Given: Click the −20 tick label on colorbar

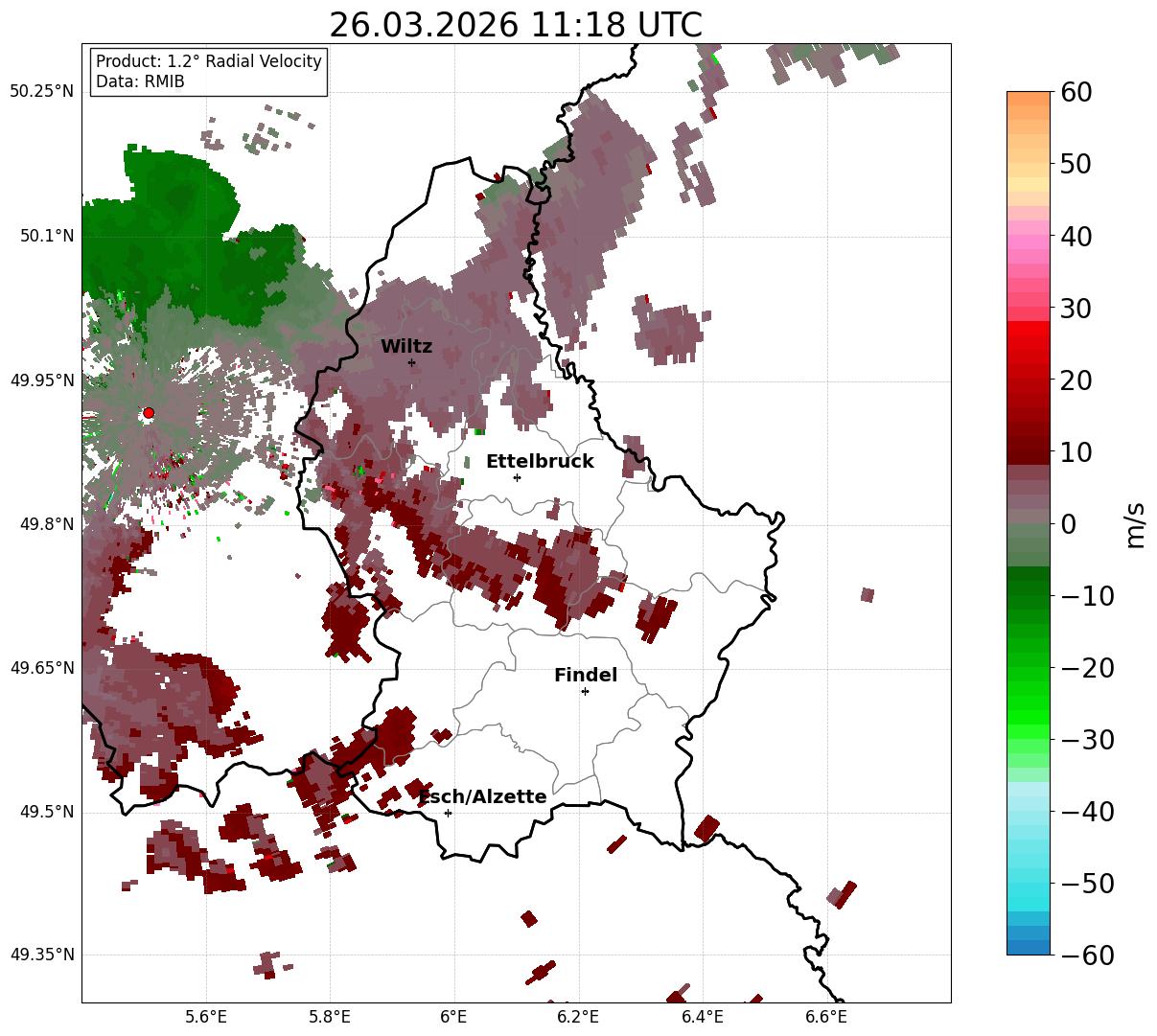Looking at the screenshot, I should point(1087,668).
